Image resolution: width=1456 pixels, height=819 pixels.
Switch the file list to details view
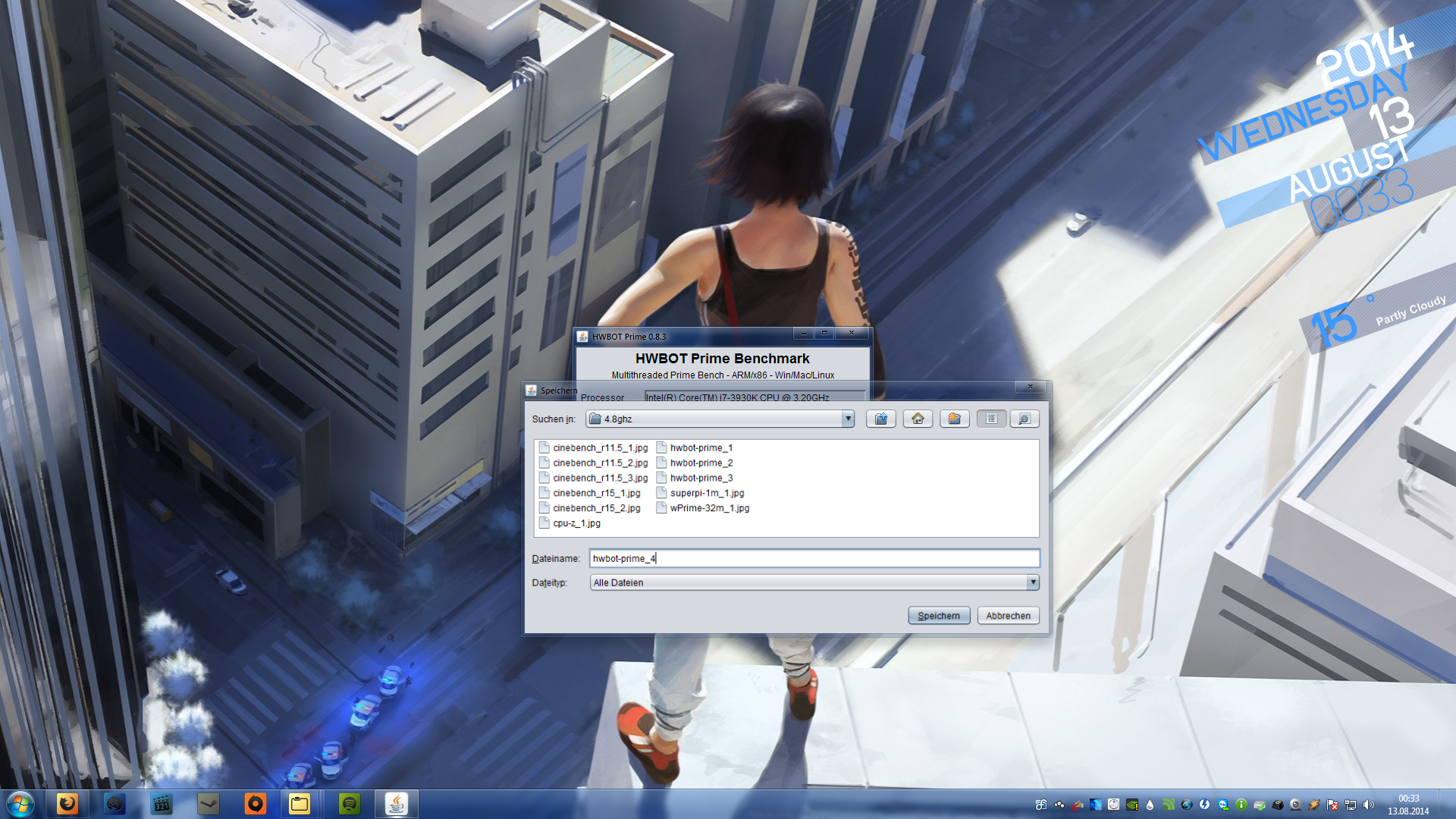1025,419
